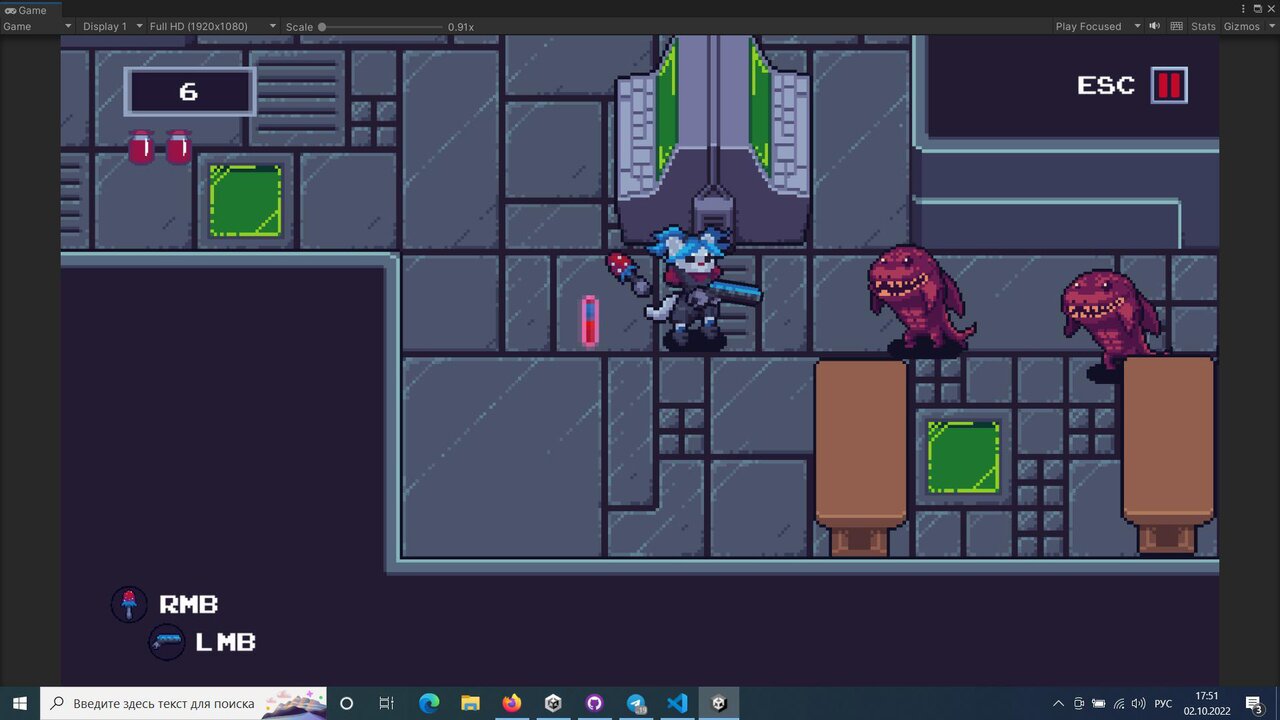Mute audio using the speaker icon
This screenshot has width=1280, height=720.
pyautogui.click(x=1154, y=26)
